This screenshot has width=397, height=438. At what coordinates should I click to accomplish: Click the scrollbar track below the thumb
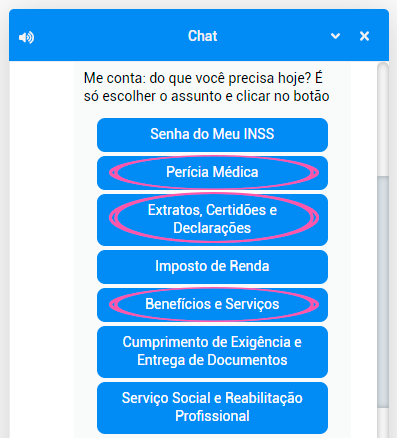point(383,423)
